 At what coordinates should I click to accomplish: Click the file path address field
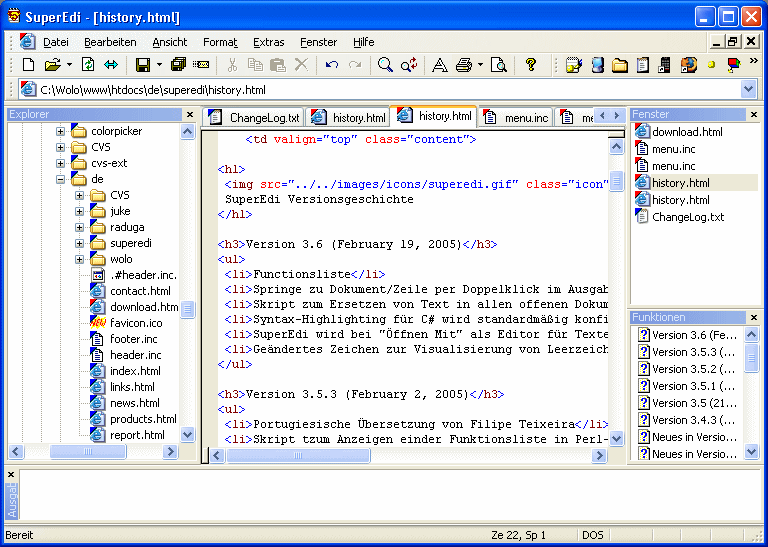pos(380,90)
